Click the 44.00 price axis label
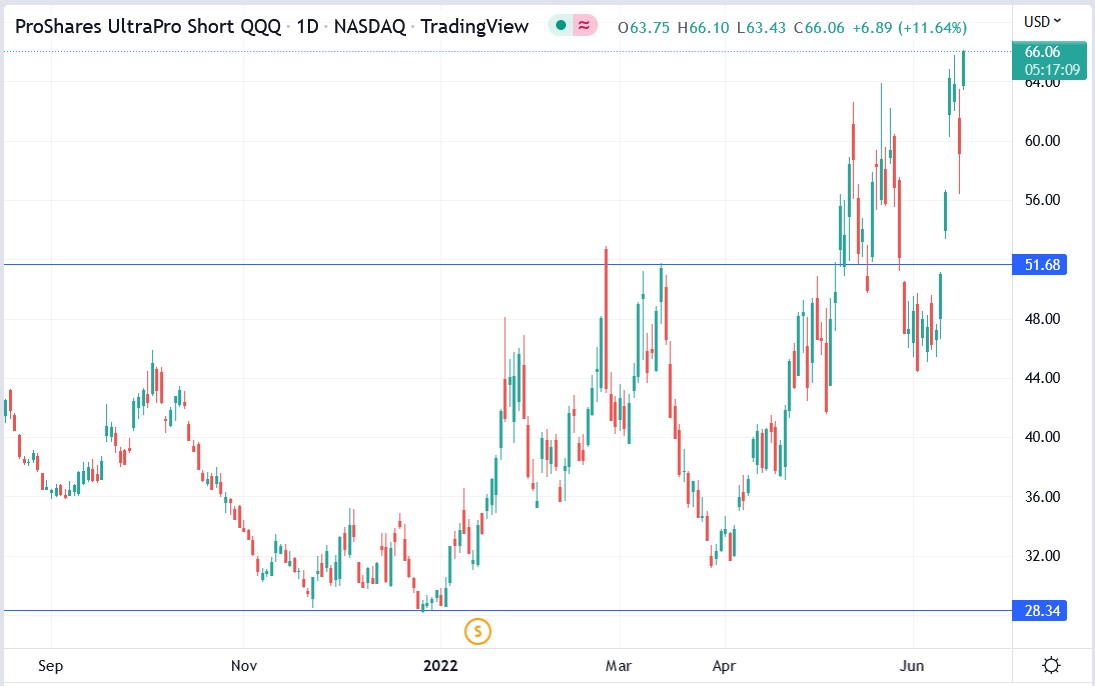 point(1042,378)
